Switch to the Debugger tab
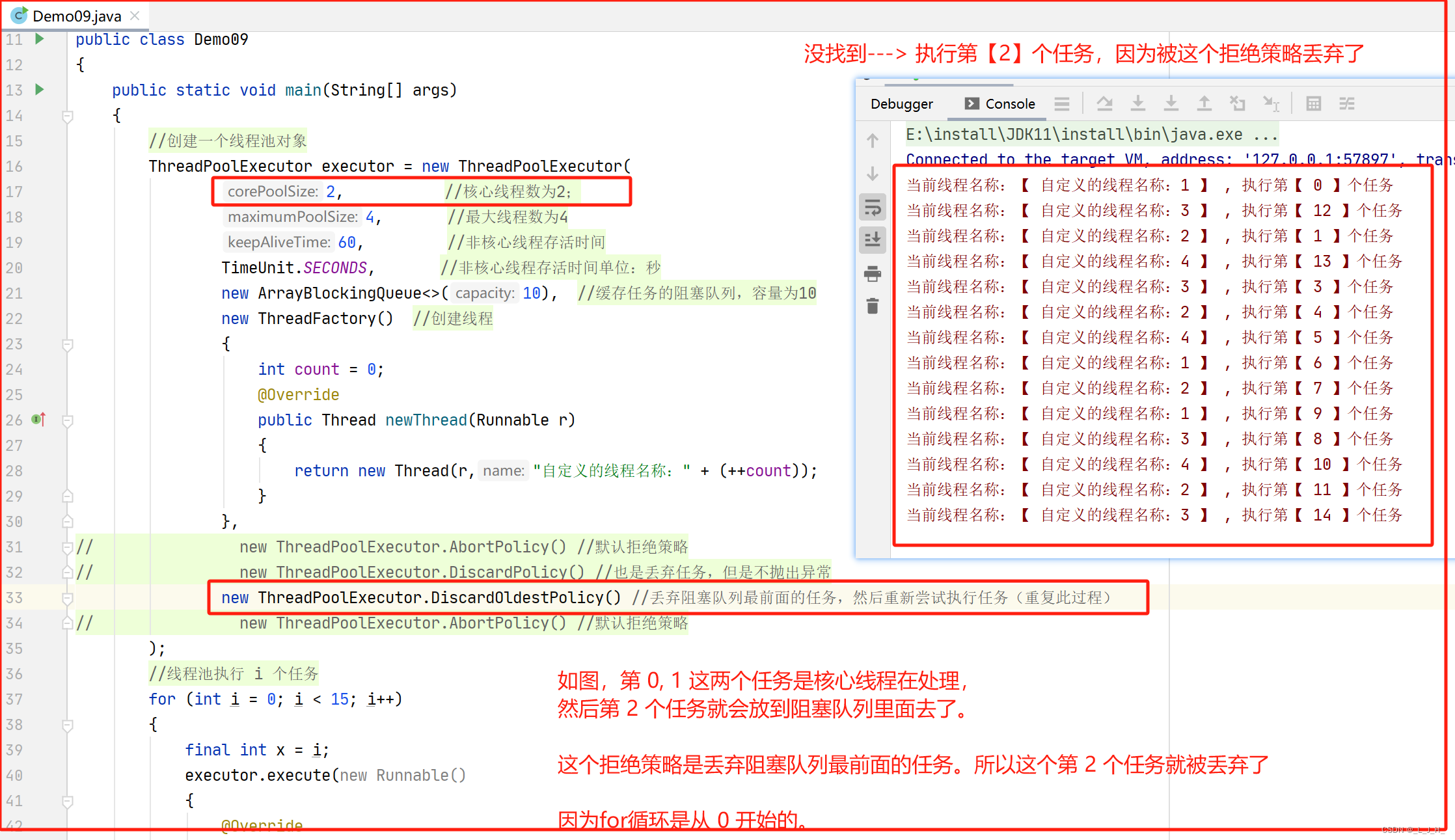 coord(901,104)
